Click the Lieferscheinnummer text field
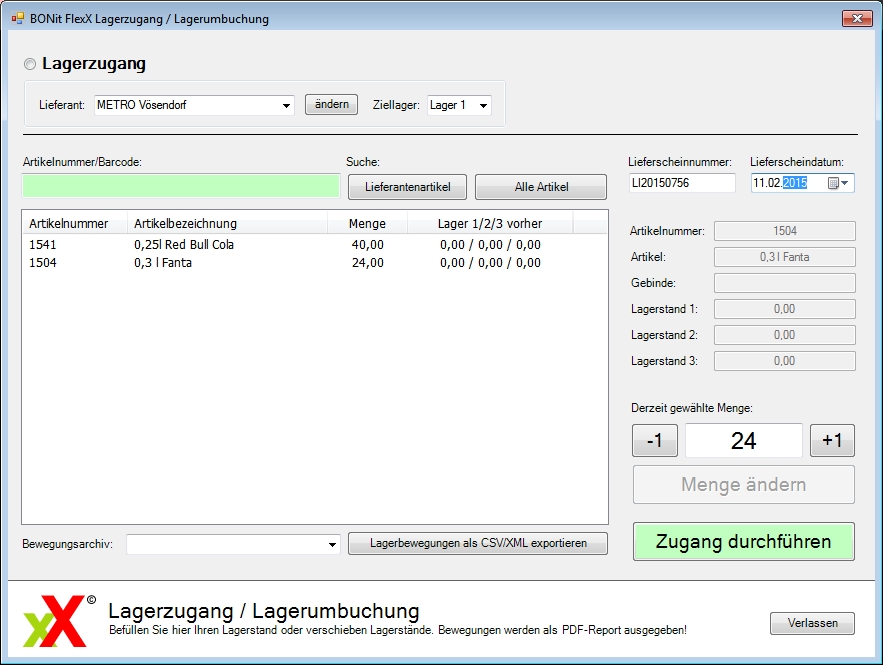The image size is (883, 665). point(682,183)
